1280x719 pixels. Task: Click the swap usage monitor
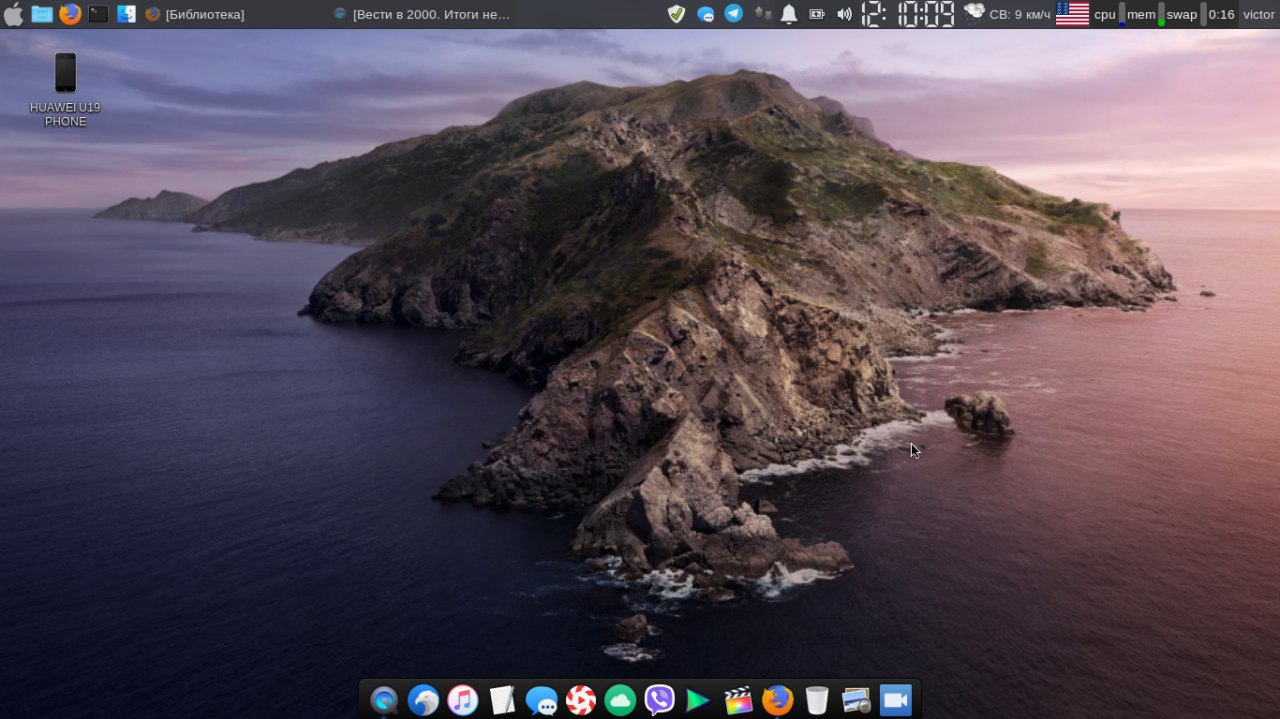coord(1185,14)
